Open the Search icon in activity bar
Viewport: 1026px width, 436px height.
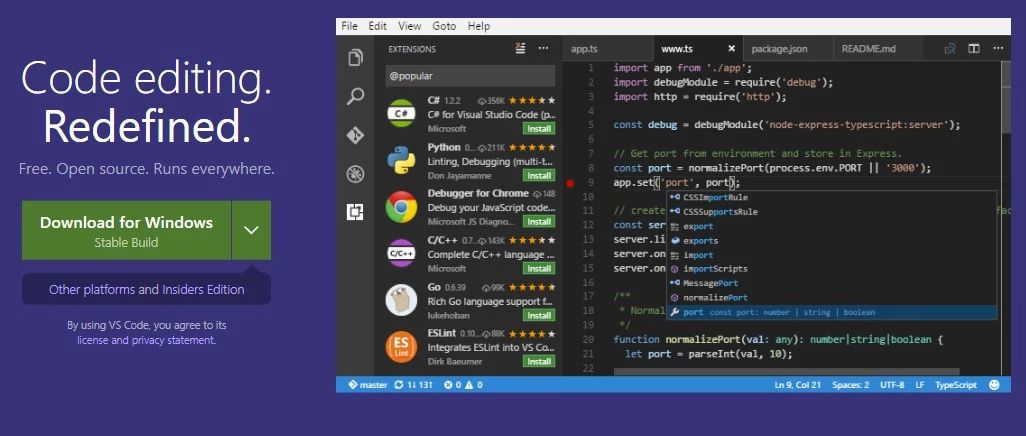coord(355,97)
